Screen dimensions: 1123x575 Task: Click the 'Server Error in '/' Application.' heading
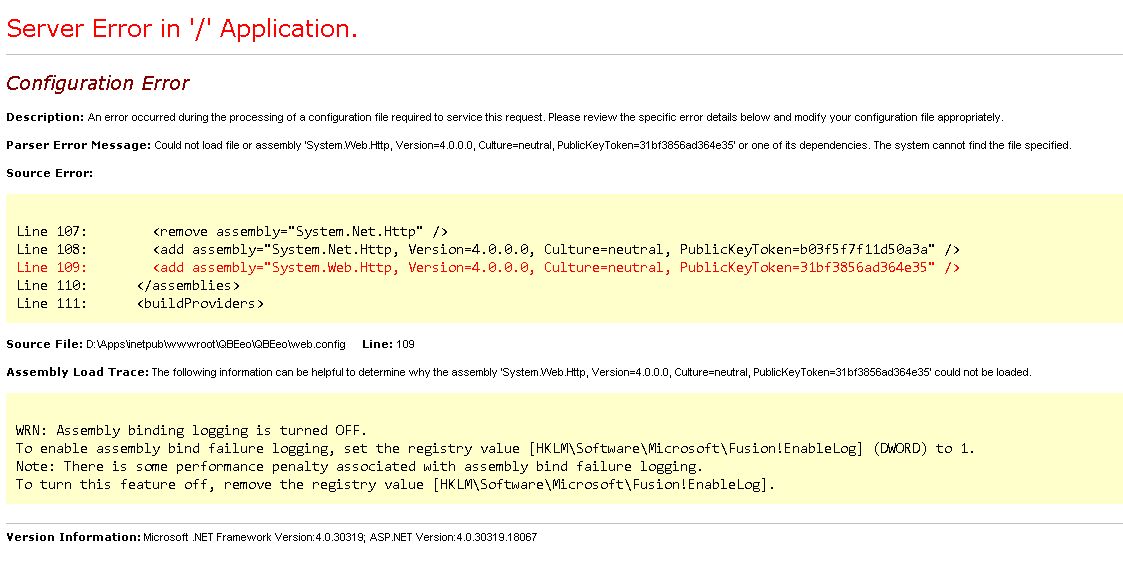[x=182, y=29]
